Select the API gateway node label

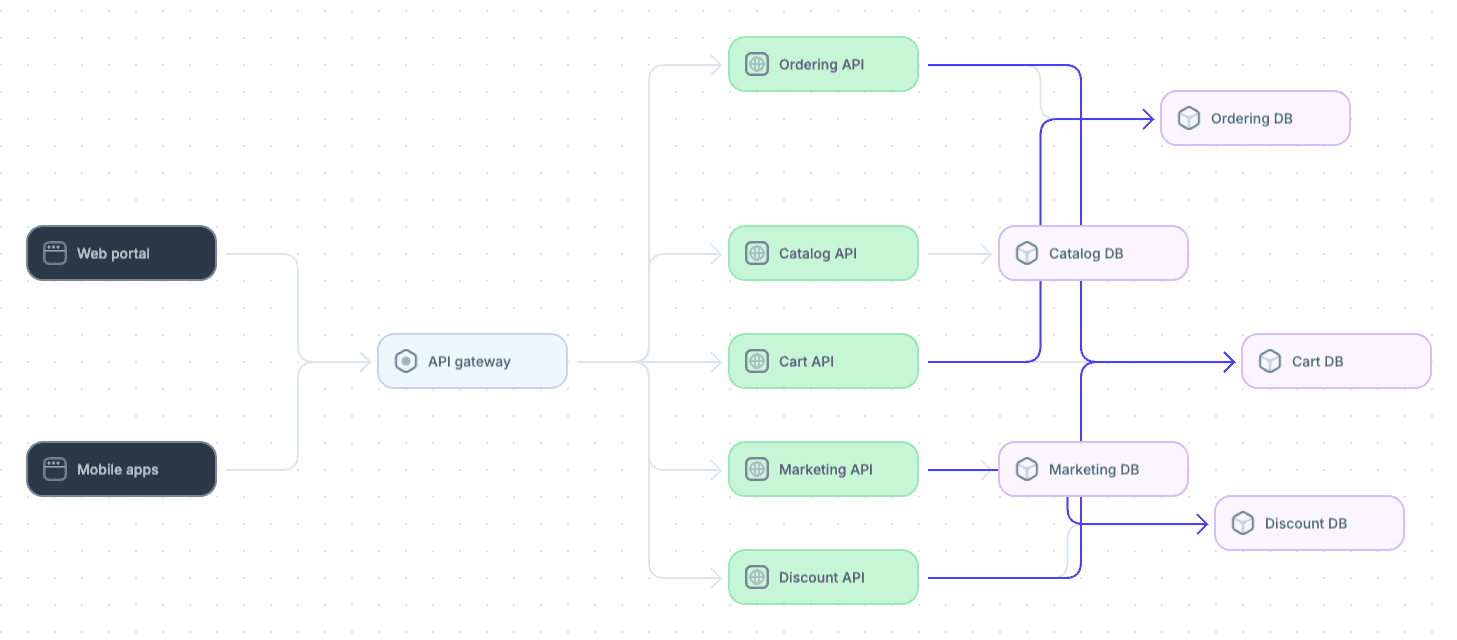tap(469, 362)
